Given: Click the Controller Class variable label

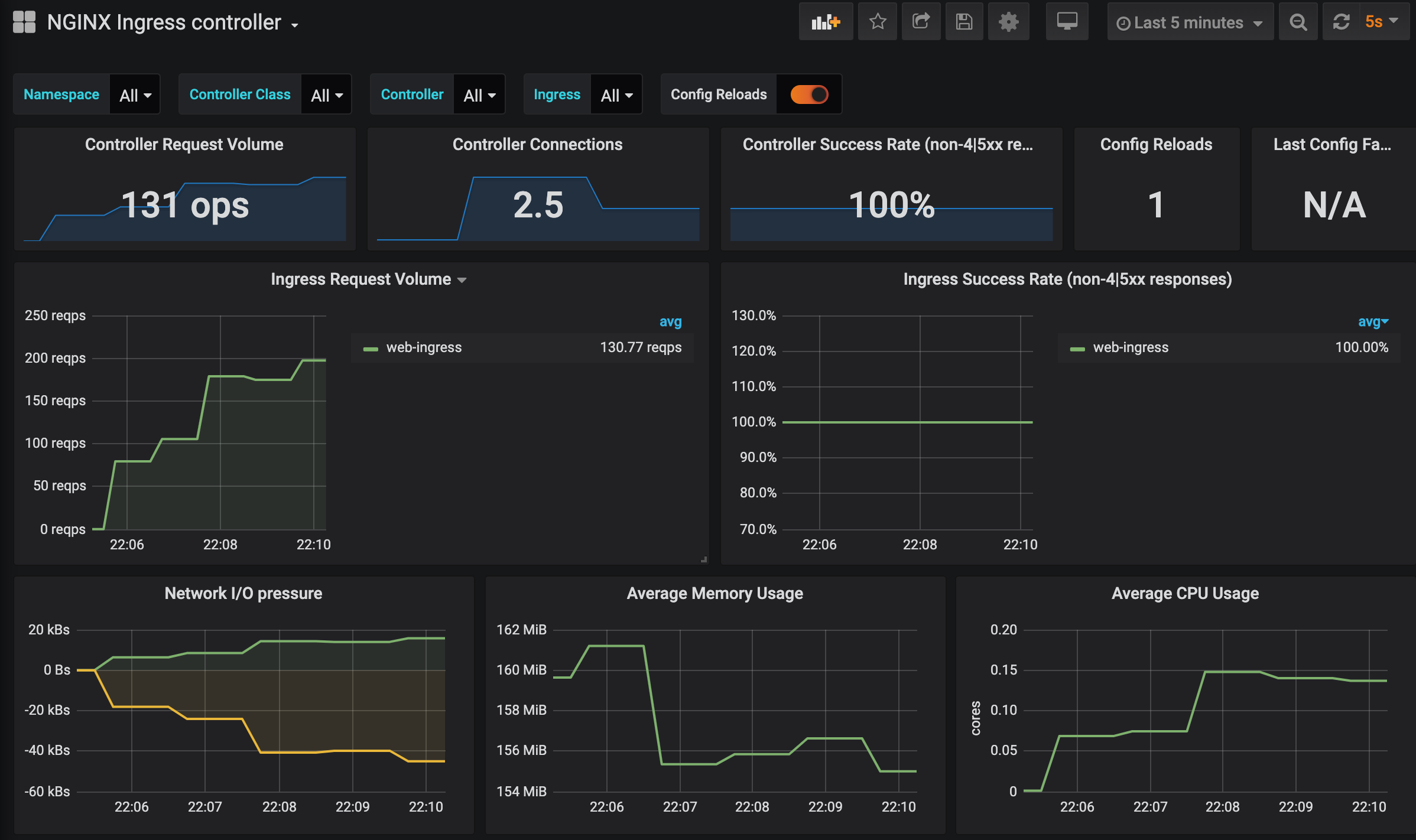Looking at the screenshot, I should [x=240, y=95].
